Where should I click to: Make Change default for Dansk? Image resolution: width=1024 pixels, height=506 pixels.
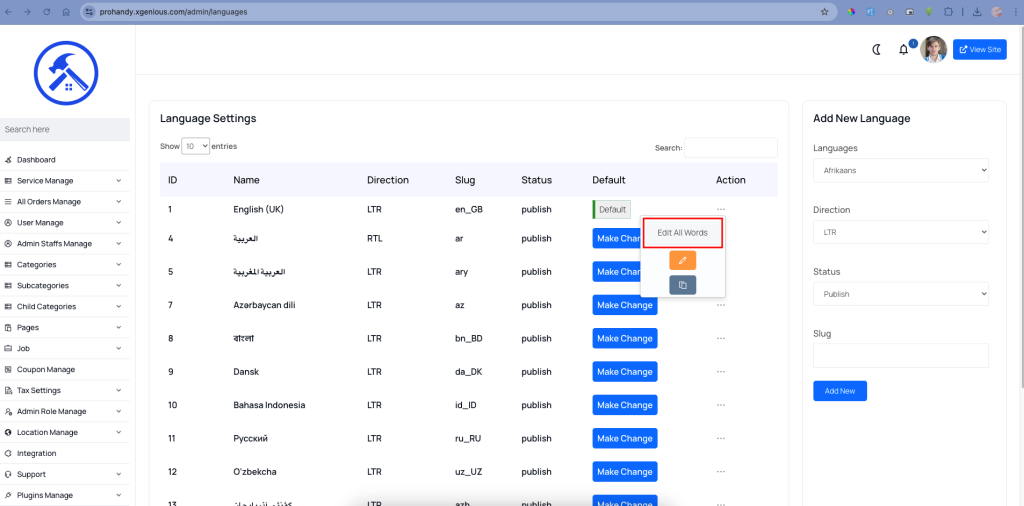(x=624, y=372)
